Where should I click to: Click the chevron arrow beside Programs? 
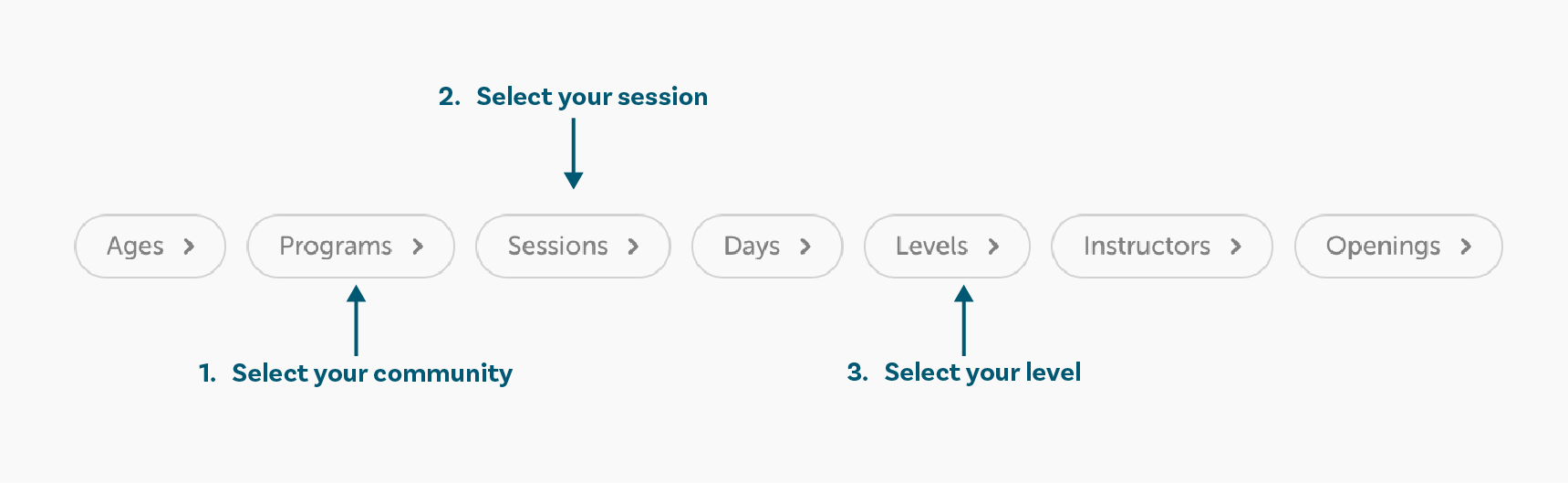pos(418,247)
